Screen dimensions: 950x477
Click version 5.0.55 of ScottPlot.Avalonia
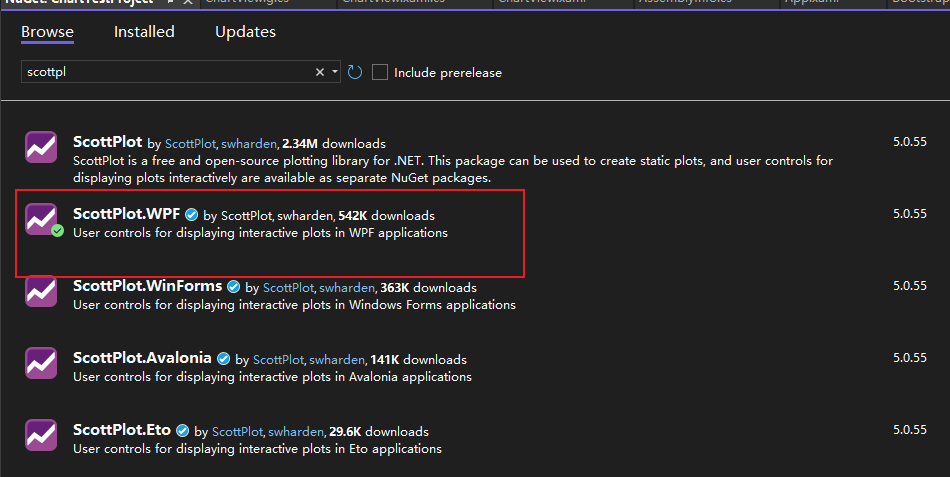point(909,358)
